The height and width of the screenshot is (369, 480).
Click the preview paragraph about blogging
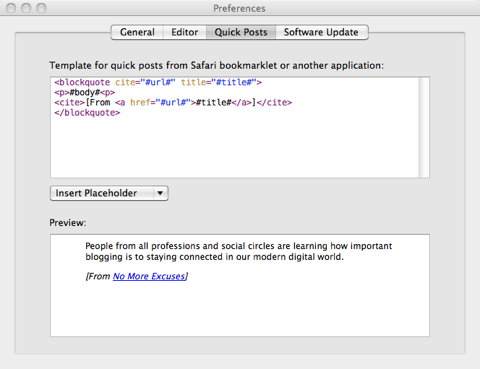pos(238,251)
